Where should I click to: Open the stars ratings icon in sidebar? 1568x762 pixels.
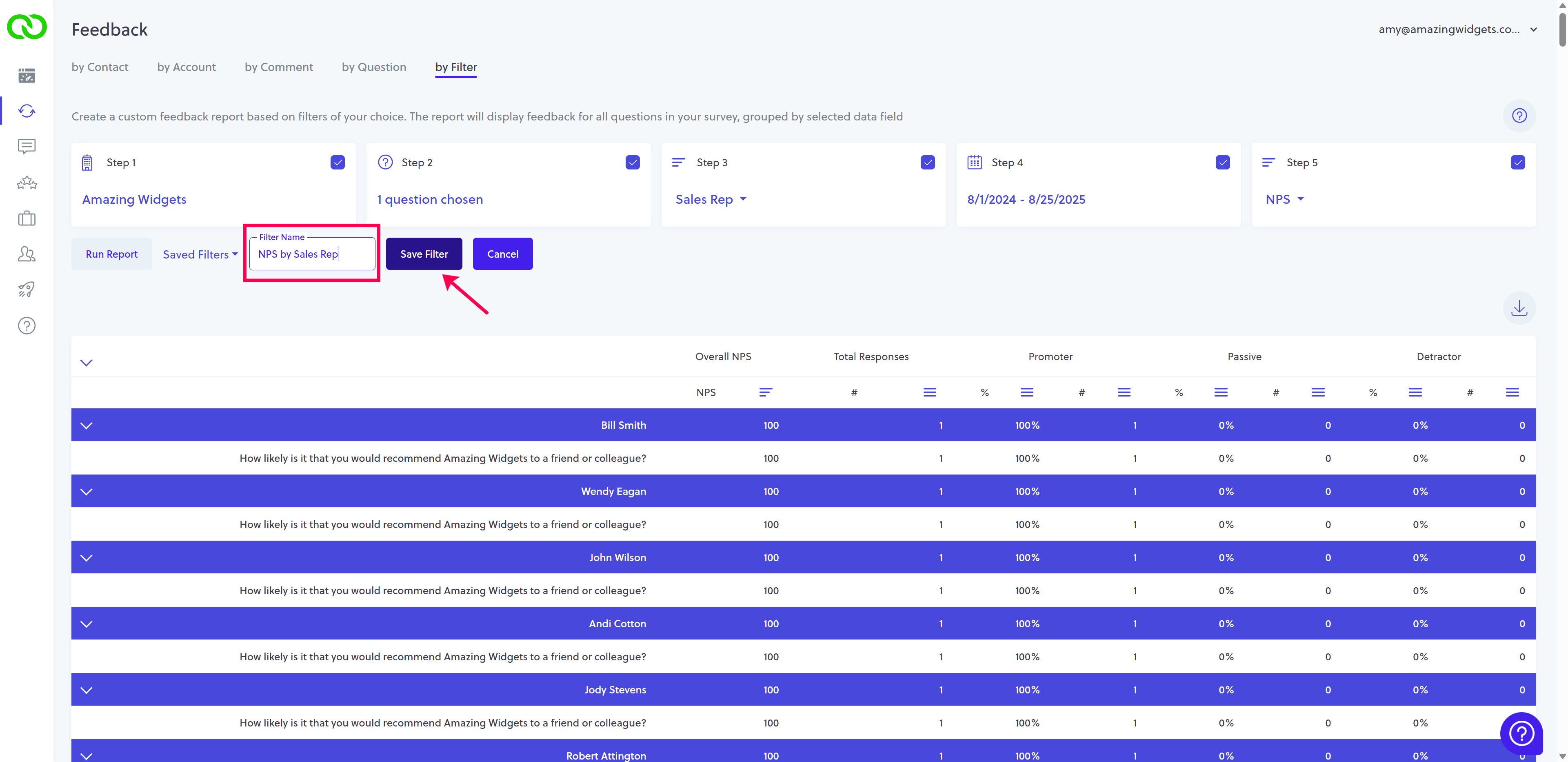click(x=27, y=182)
